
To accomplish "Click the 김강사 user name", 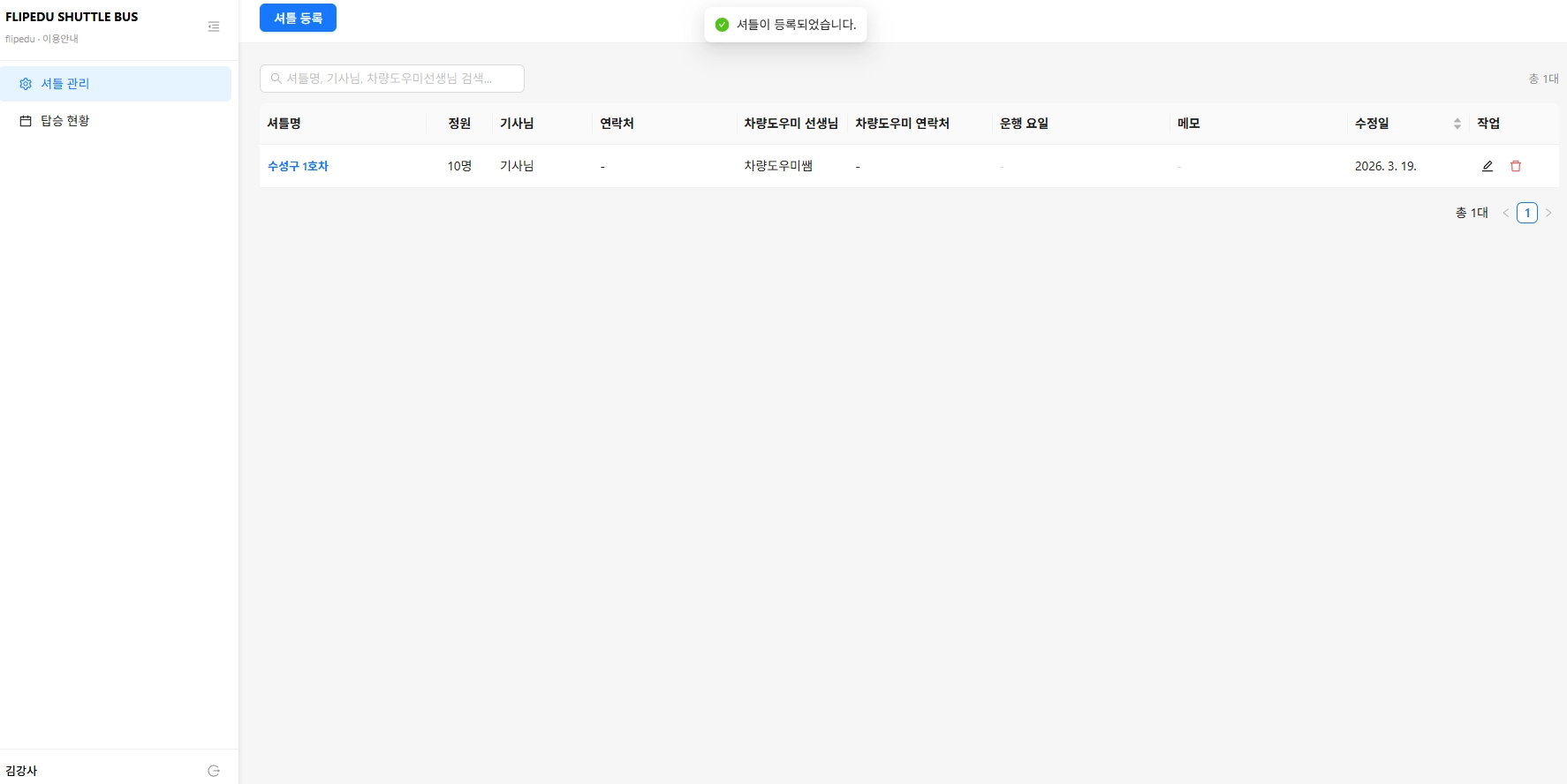I will click(x=21, y=771).
